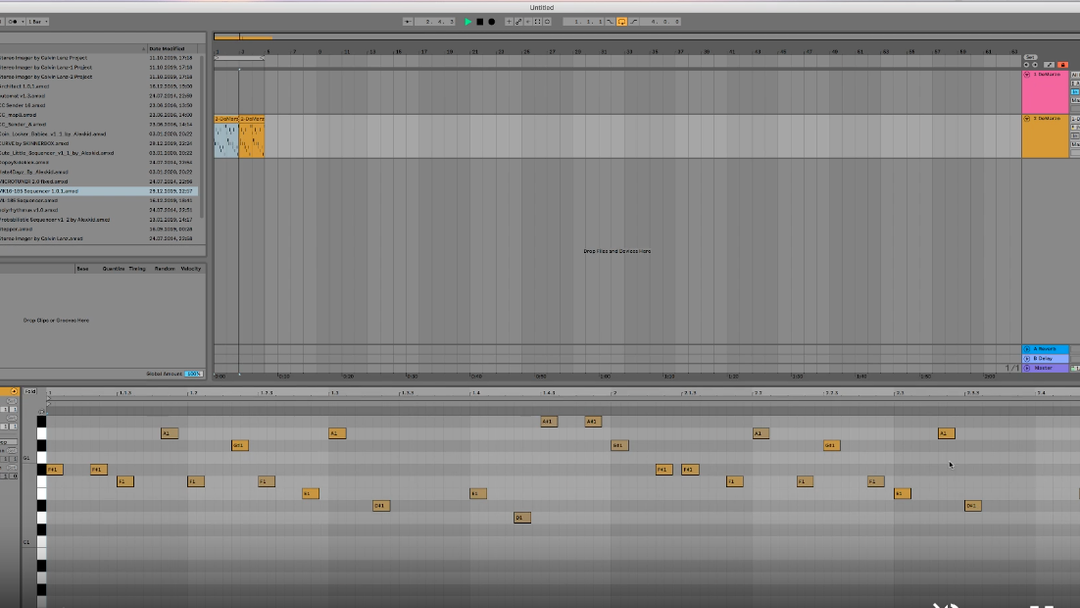1080x608 pixels.
Task: Click the Arrangement Record button
Action: click(x=491, y=21)
